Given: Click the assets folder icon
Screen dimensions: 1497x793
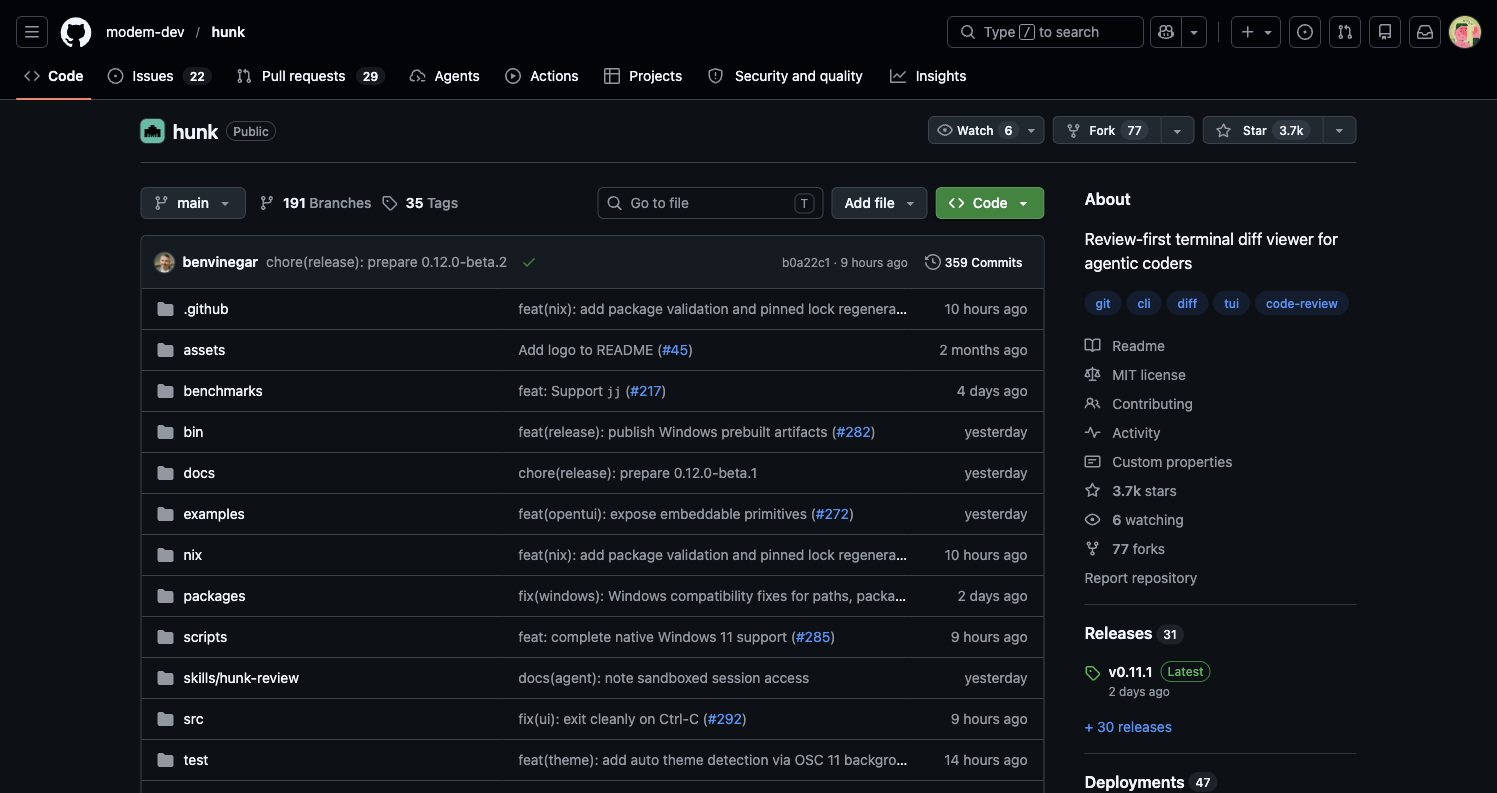Looking at the screenshot, I should pyautogui.click(x=165, y=350).
